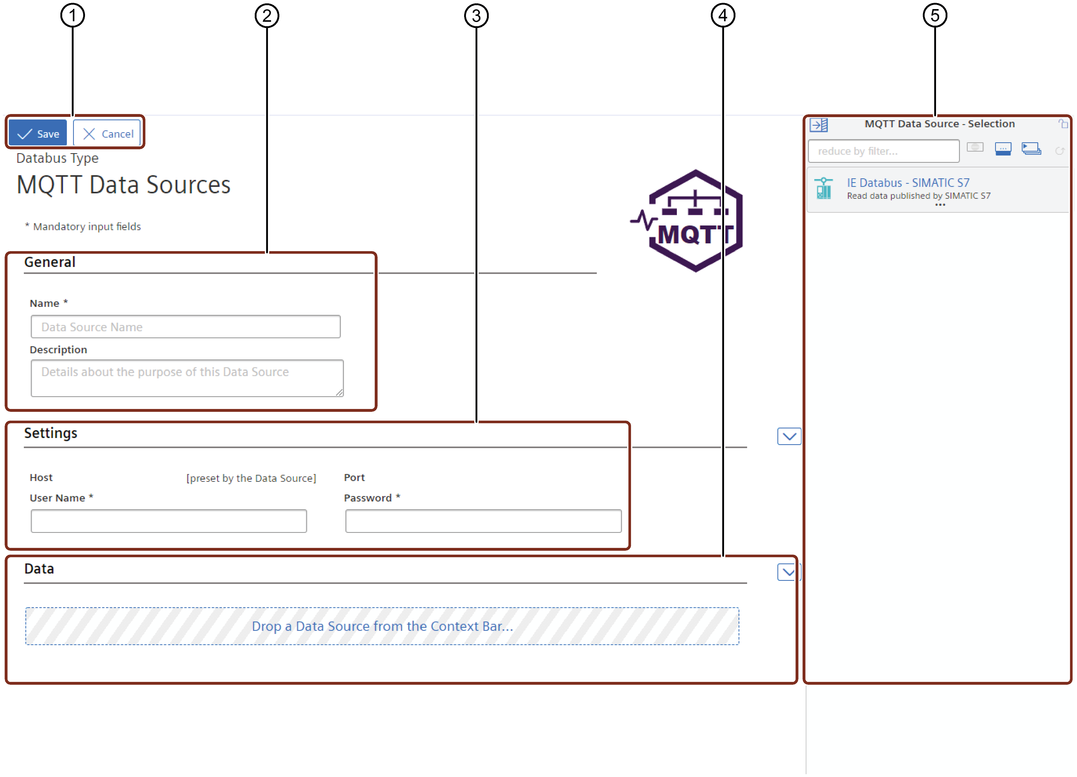The width and height of the screenshot is (1077, 777).
Task: Click the 'Settings' section header
Action: (x=51, y=433)
